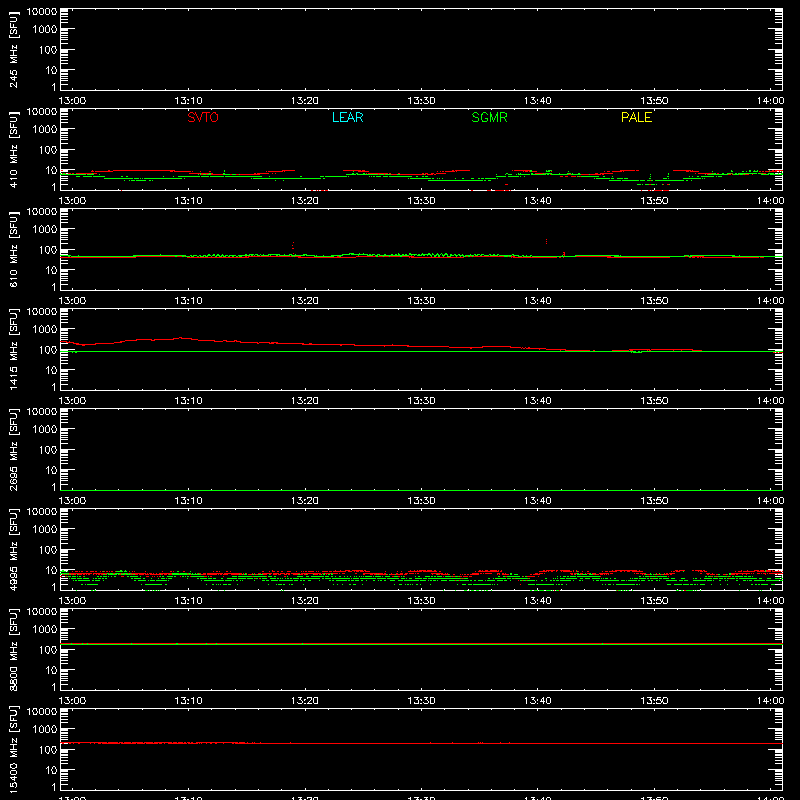Click the 100 tick label of 4995 MHz panel
The height and width of the screenshot is (800, 800).
coord(48,550)
